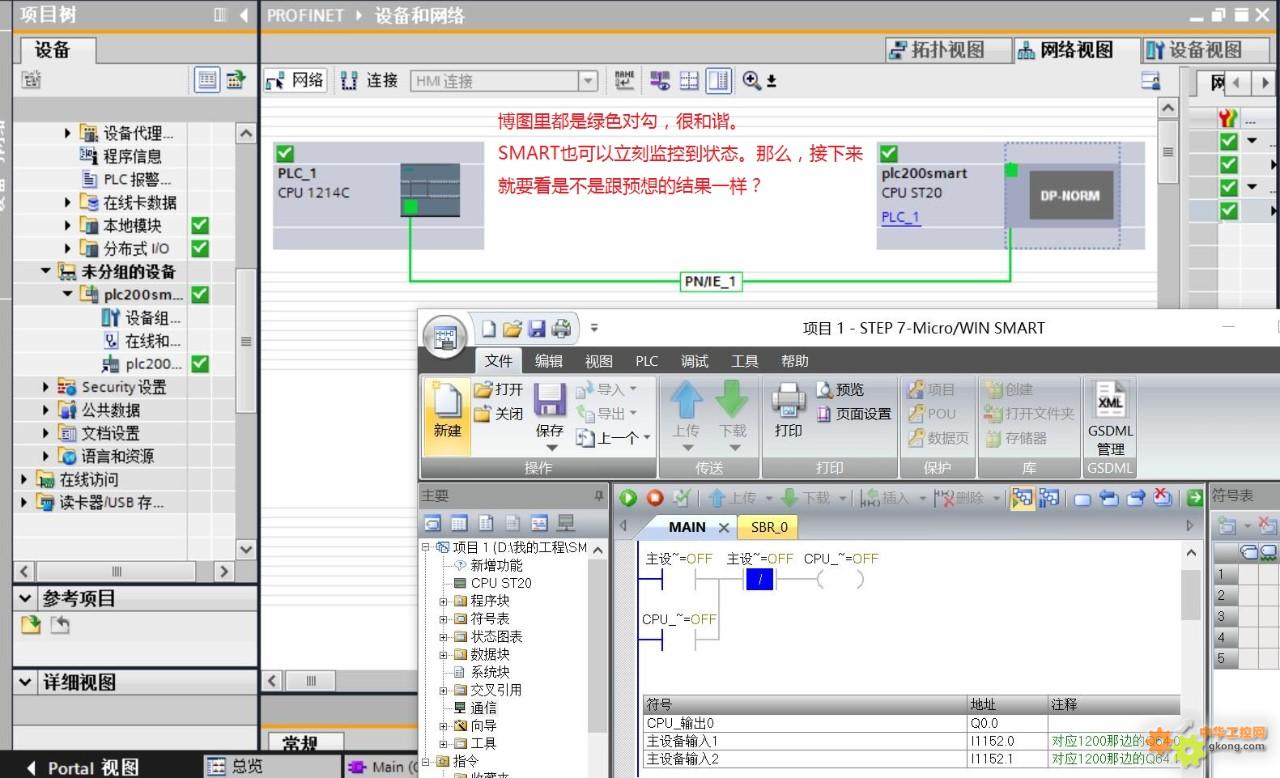Switch to the 文件 ribbon tab
1280x778 pixels.
499,361
